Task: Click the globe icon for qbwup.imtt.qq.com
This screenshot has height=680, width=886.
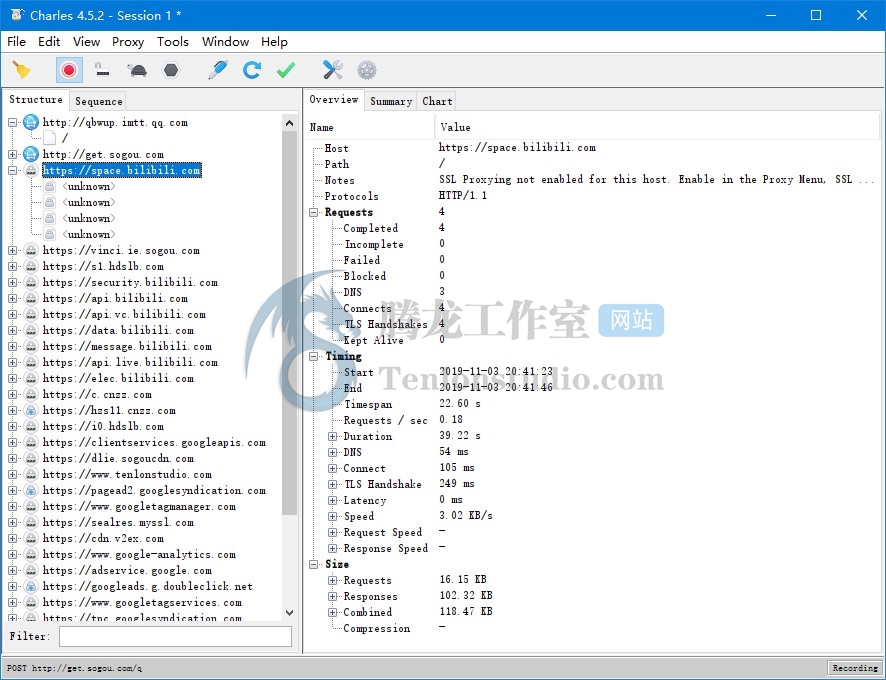Action: pyautogui.click(x=31, y=122)
